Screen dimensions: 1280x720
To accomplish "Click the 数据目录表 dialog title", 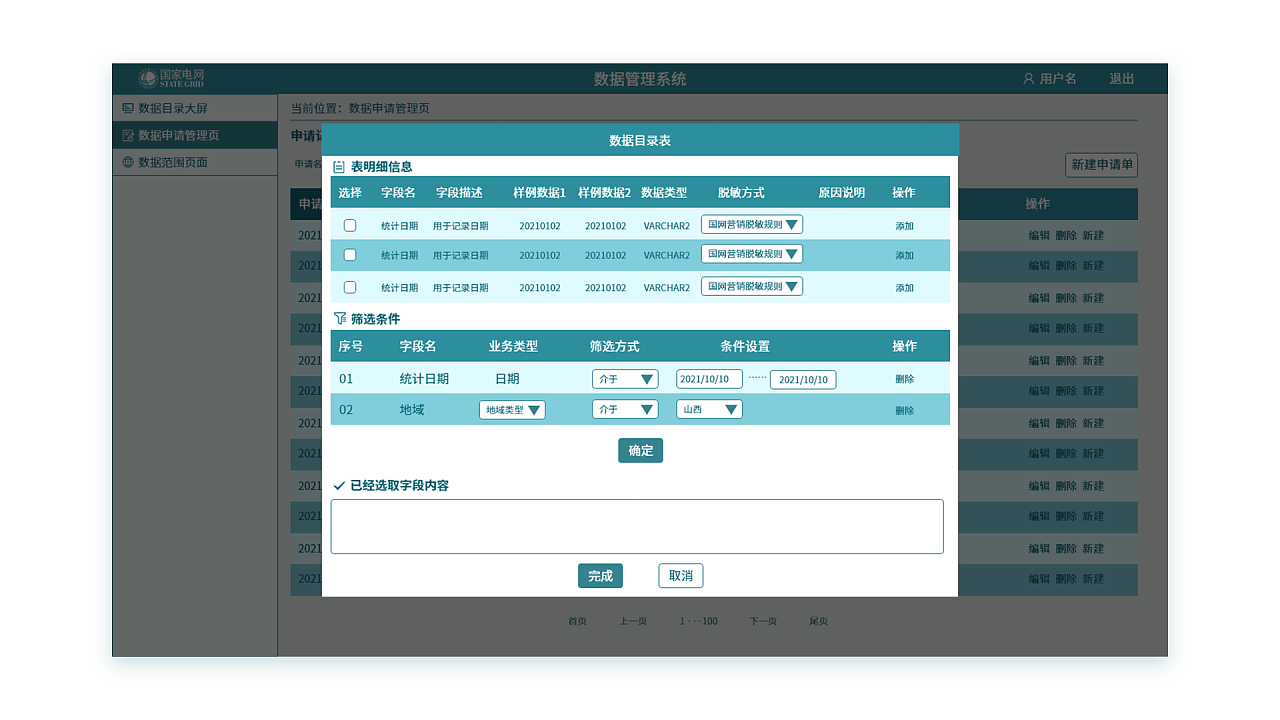I will pos(640,140).
